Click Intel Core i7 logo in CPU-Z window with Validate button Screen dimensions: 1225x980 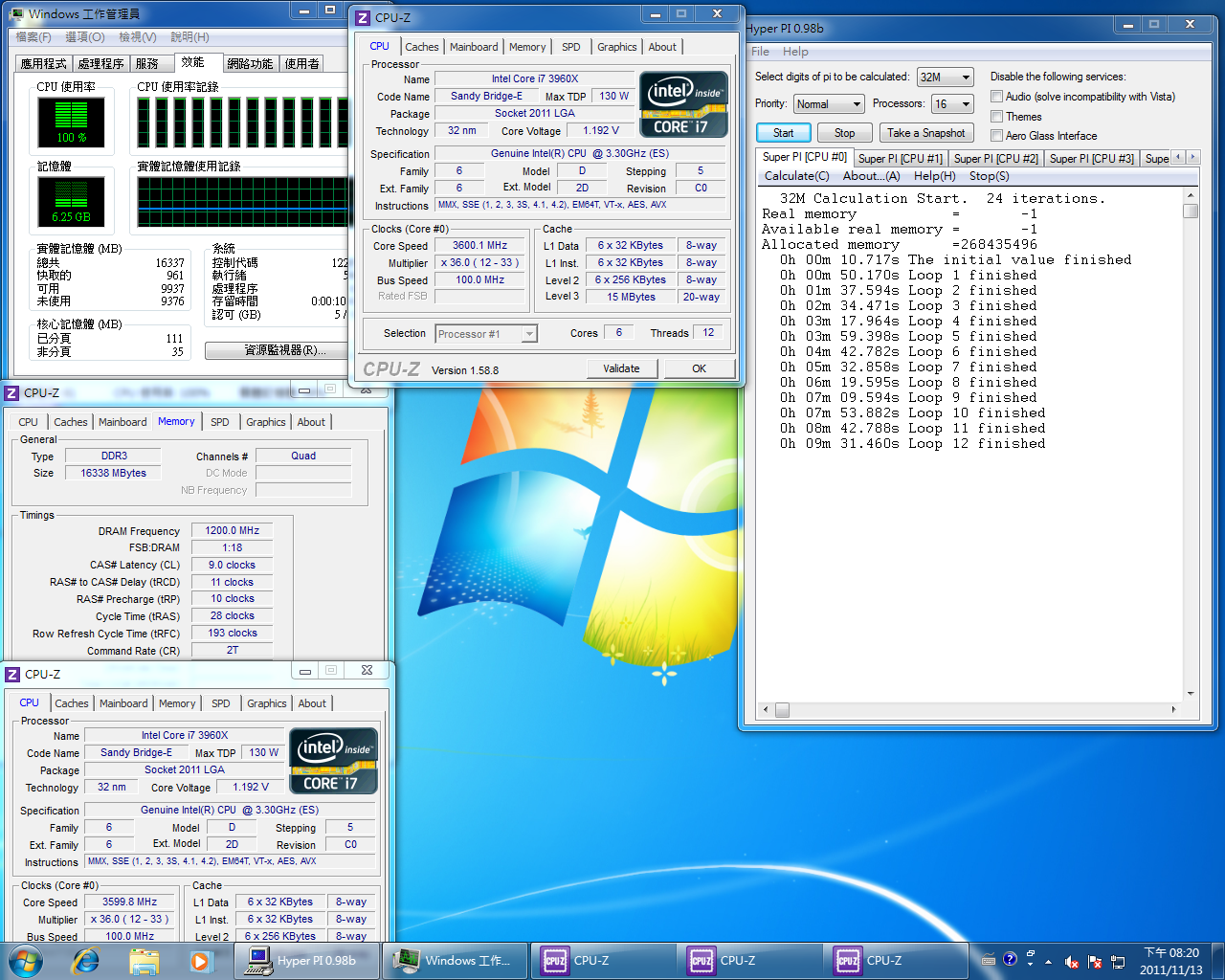coord(683,104)
